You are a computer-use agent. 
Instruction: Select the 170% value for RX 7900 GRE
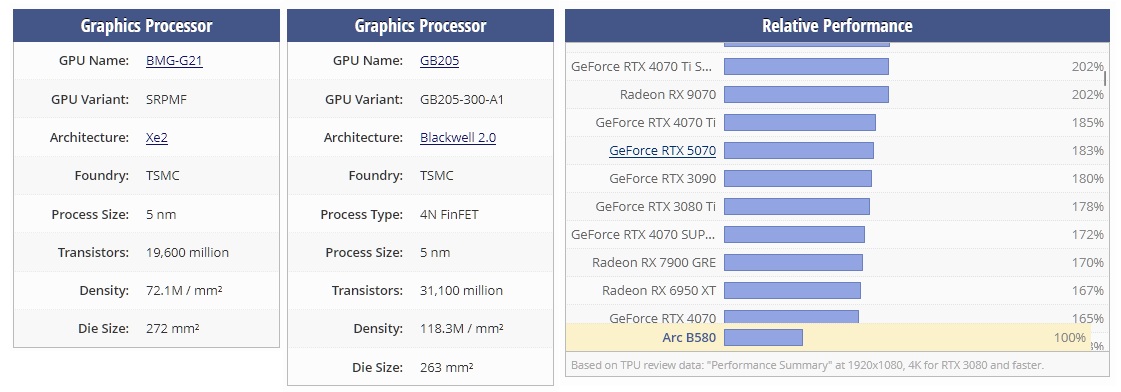[1087, 263]
